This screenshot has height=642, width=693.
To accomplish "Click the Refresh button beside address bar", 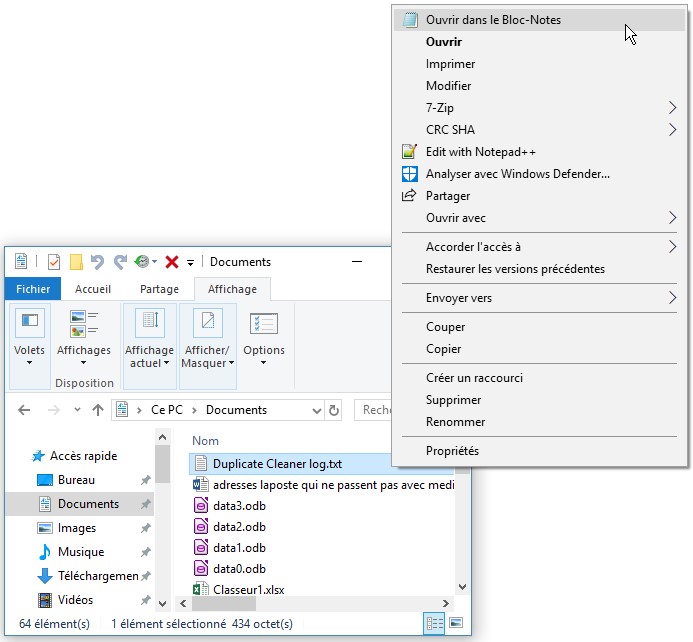I will point(333,410).
